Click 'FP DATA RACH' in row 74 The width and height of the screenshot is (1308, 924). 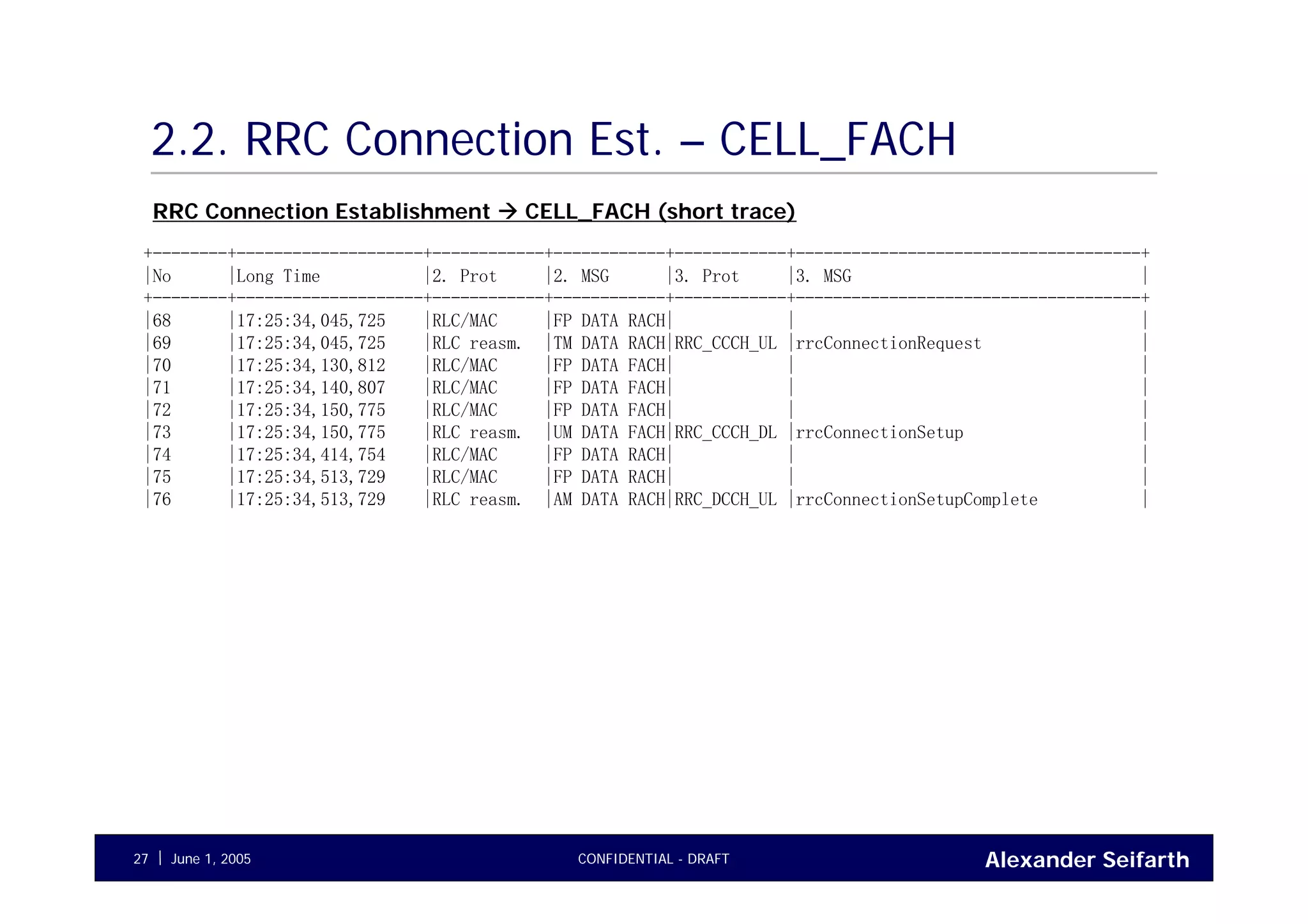tap(609, 455)
